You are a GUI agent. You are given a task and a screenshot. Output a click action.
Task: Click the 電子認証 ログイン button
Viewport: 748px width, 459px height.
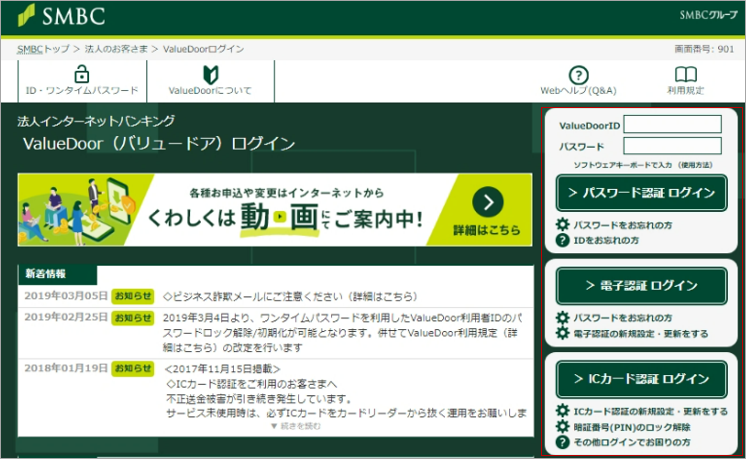pos(641,286)
